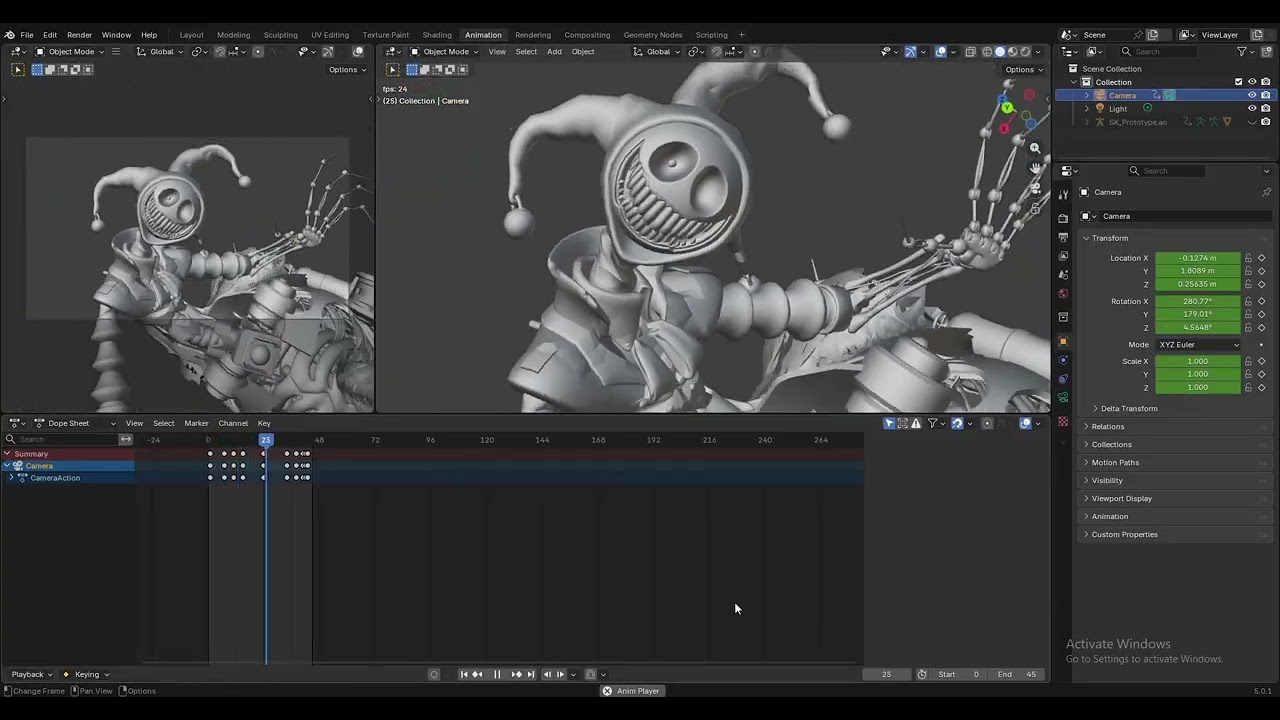Show the SK_Prototype.ao object eye toggle

[1252, 122]
